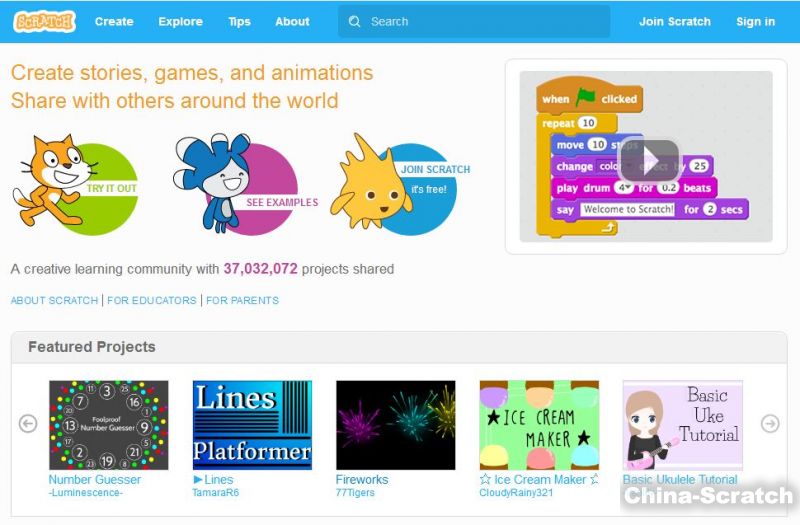Open the Explore menu item
This screenshot has height=525, width=800.
click(181, 21)
